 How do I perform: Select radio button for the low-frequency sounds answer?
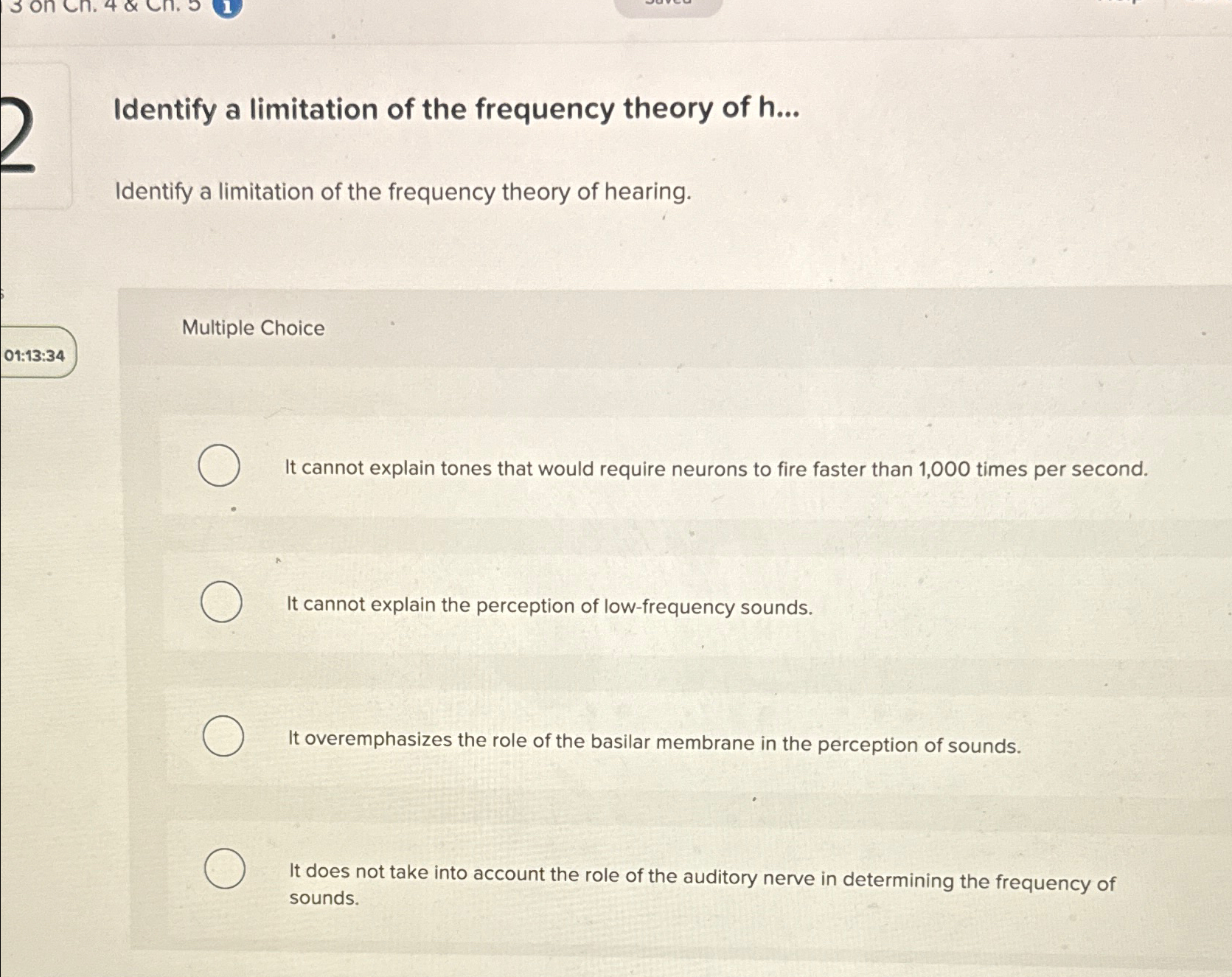pyautogui.click(x=220, y=603)
